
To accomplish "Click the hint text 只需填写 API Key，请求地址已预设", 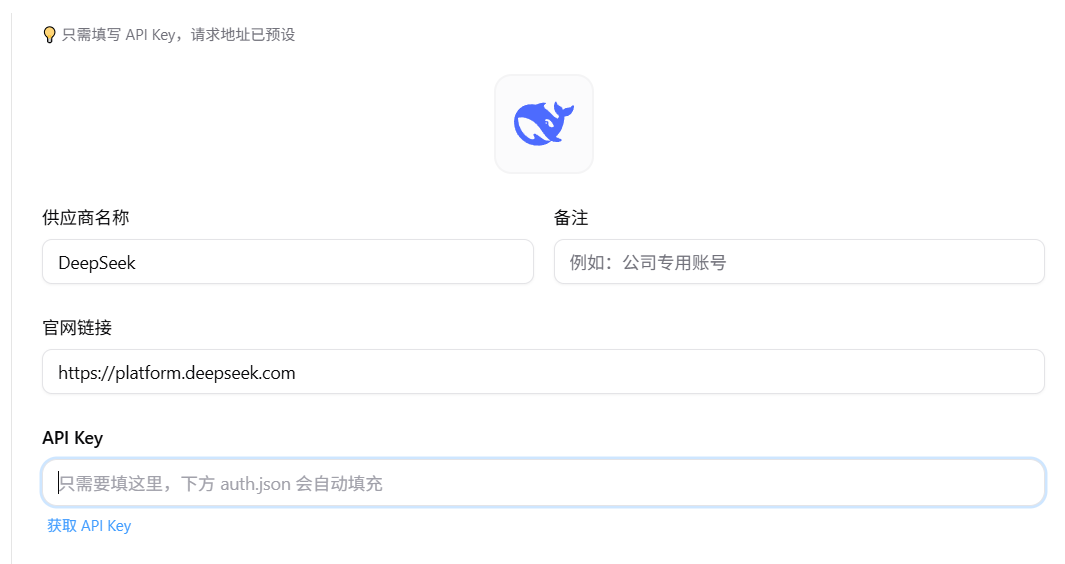I will (x=178, y=35).
